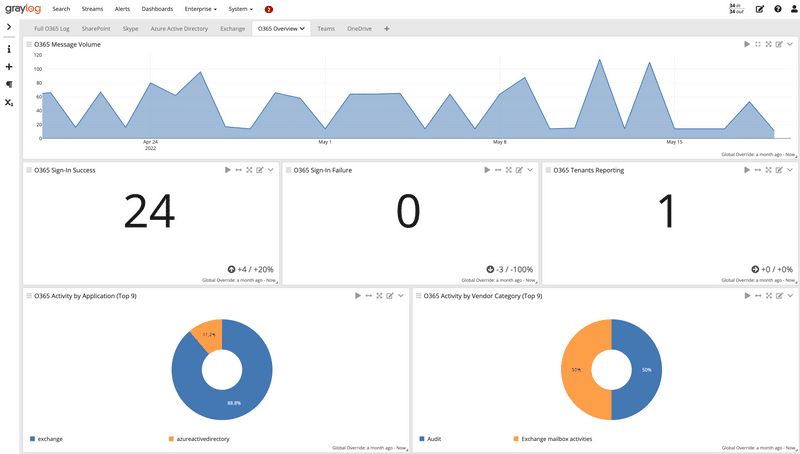The width and height of the screenshot is (800, 454).
Task: Click the blue Audit legend swatch
Action: point(422,439)
